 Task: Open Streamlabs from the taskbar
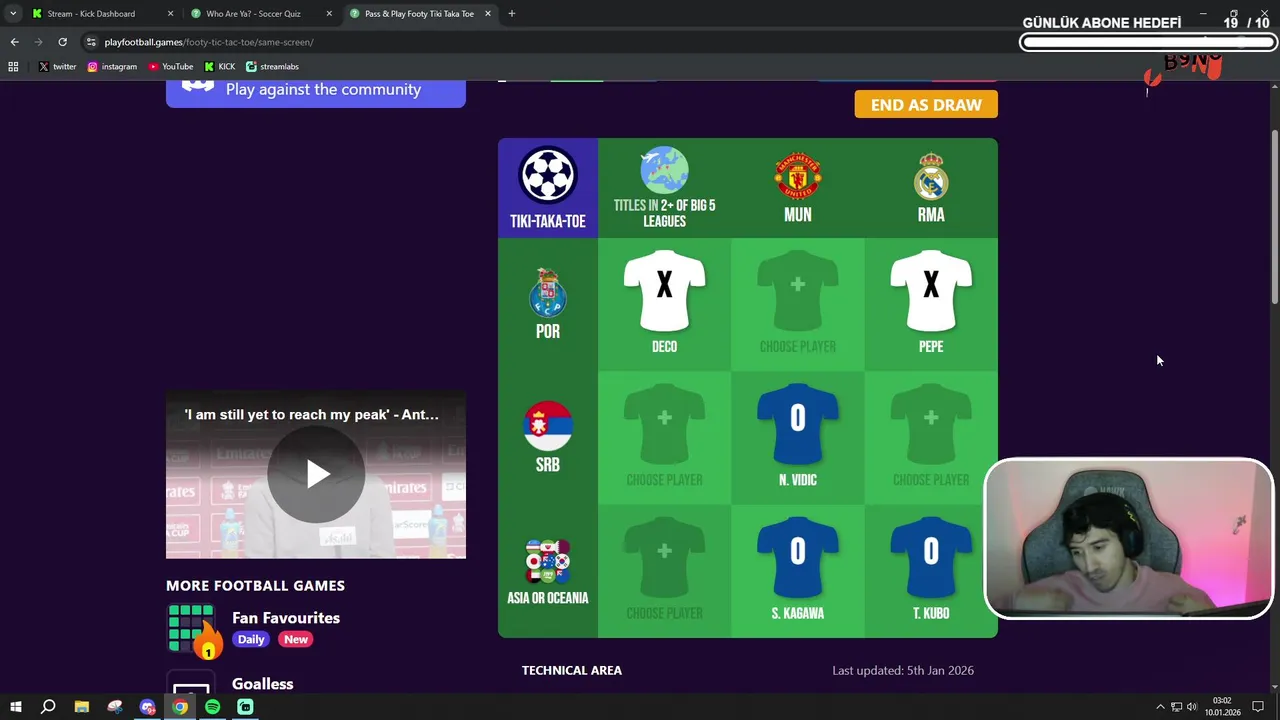pyautogui.click(x=246, y=707)
